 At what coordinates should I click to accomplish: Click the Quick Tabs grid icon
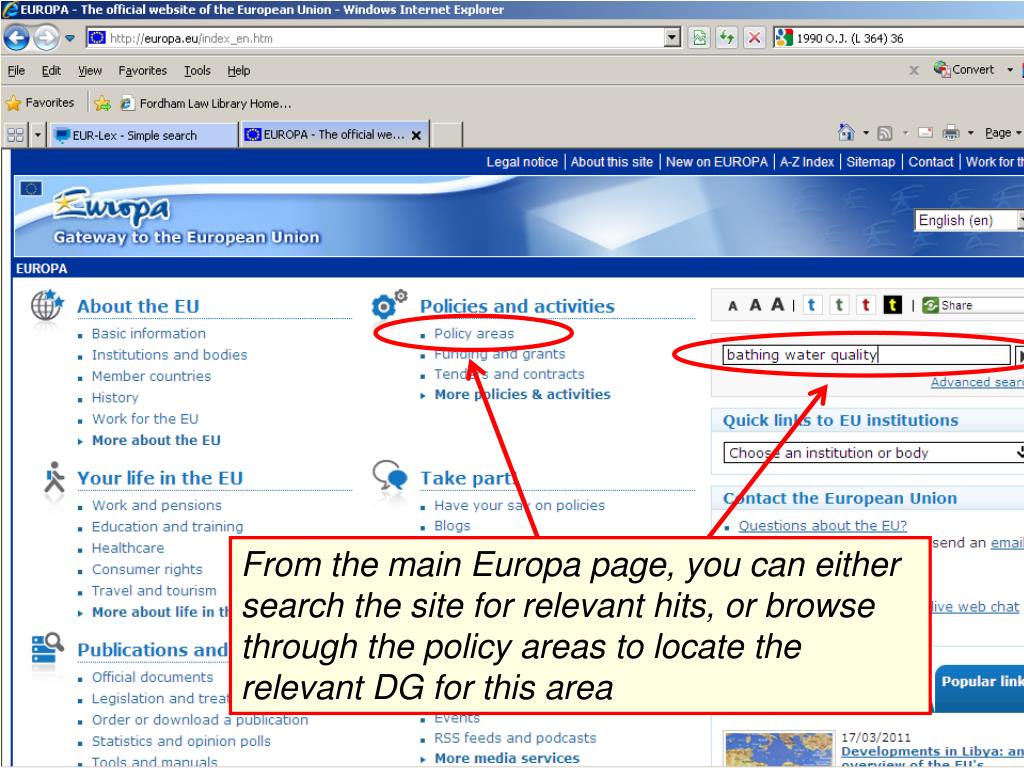(x=15, y=135)
